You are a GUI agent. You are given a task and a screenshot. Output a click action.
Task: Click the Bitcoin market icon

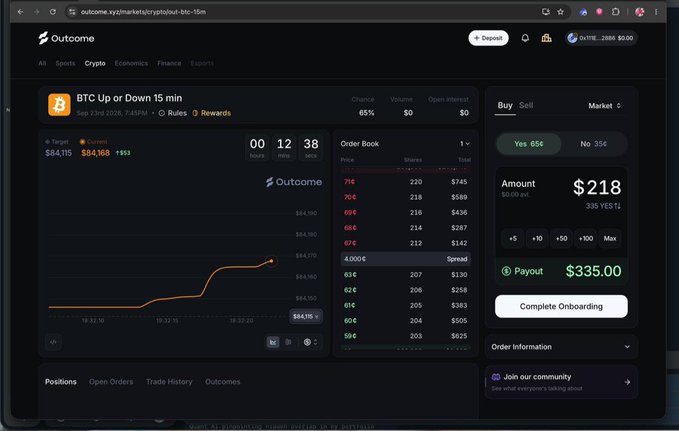pos(59,105)
